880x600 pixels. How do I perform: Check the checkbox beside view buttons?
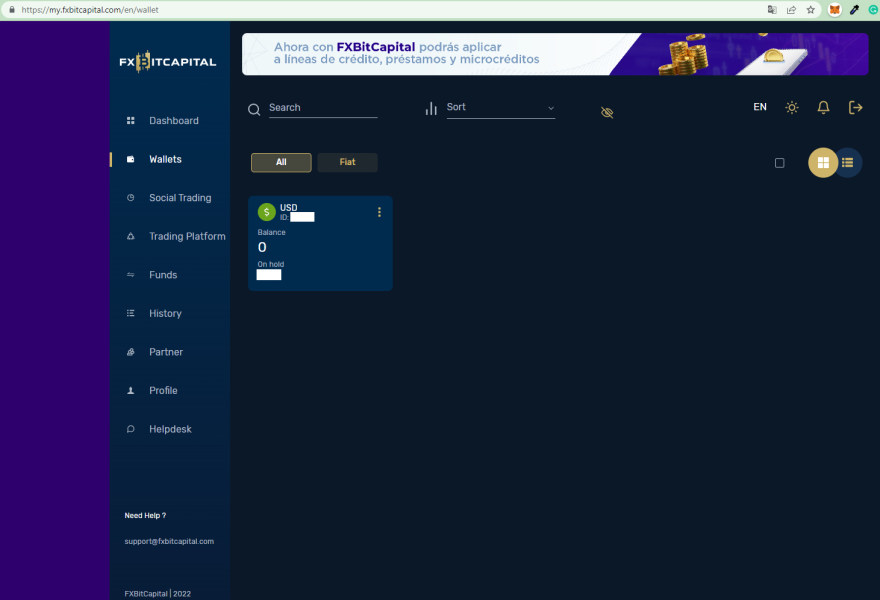click(x=780, y=163)
